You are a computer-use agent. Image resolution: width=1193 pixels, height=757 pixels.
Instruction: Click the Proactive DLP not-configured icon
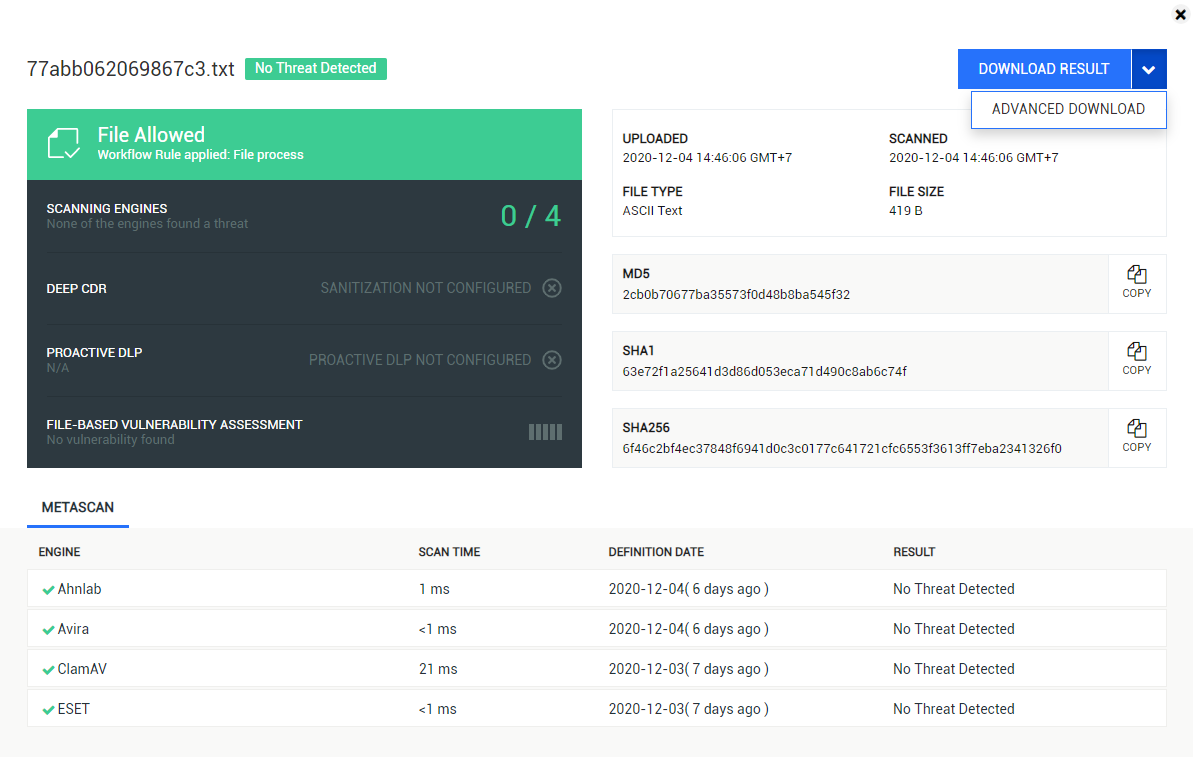coord(552,360)
